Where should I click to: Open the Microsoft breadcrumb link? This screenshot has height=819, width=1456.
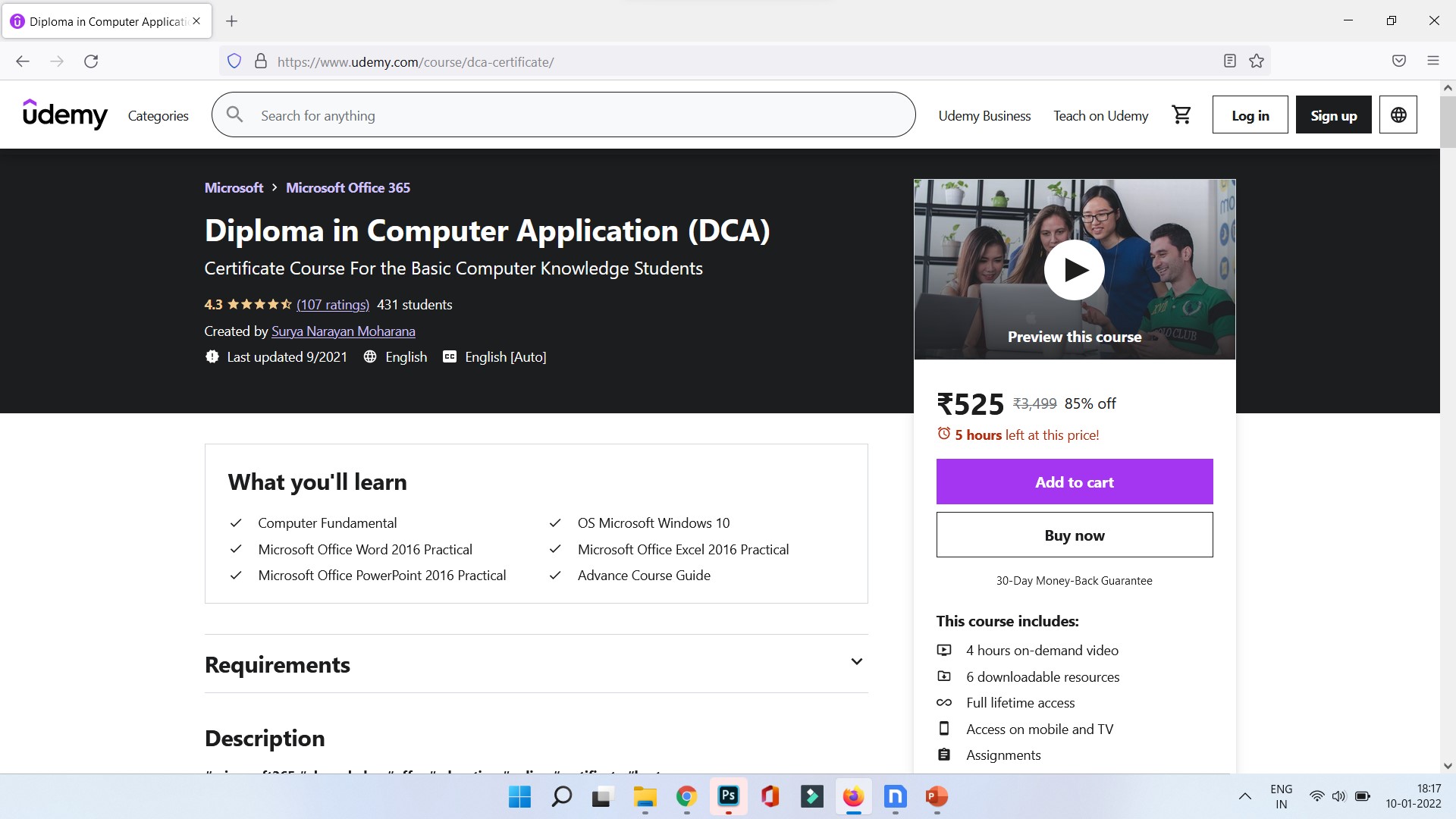pyautogui.click(x=234, y=187)
